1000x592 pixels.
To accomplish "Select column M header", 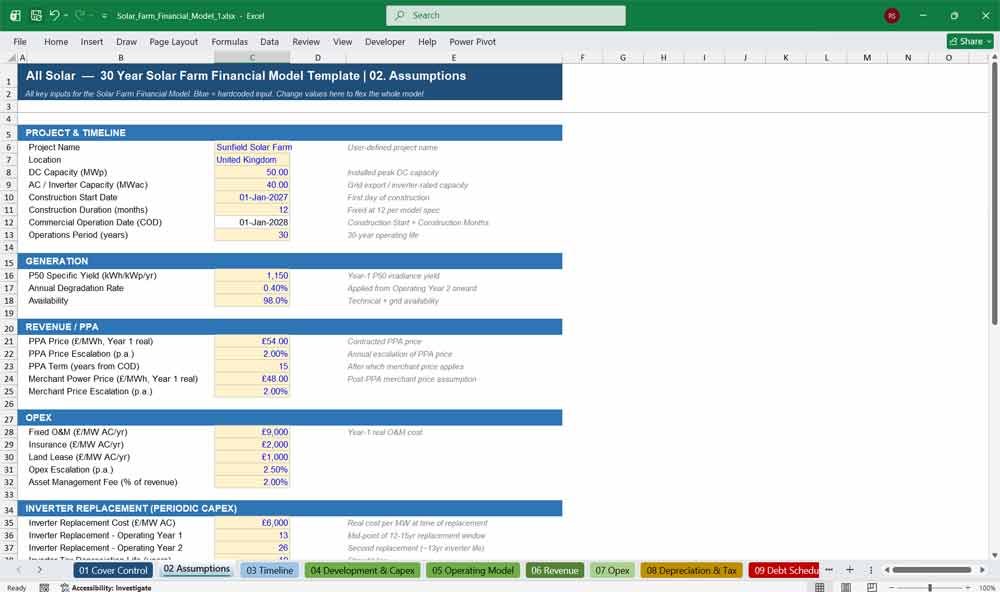I will click(867, 57).
